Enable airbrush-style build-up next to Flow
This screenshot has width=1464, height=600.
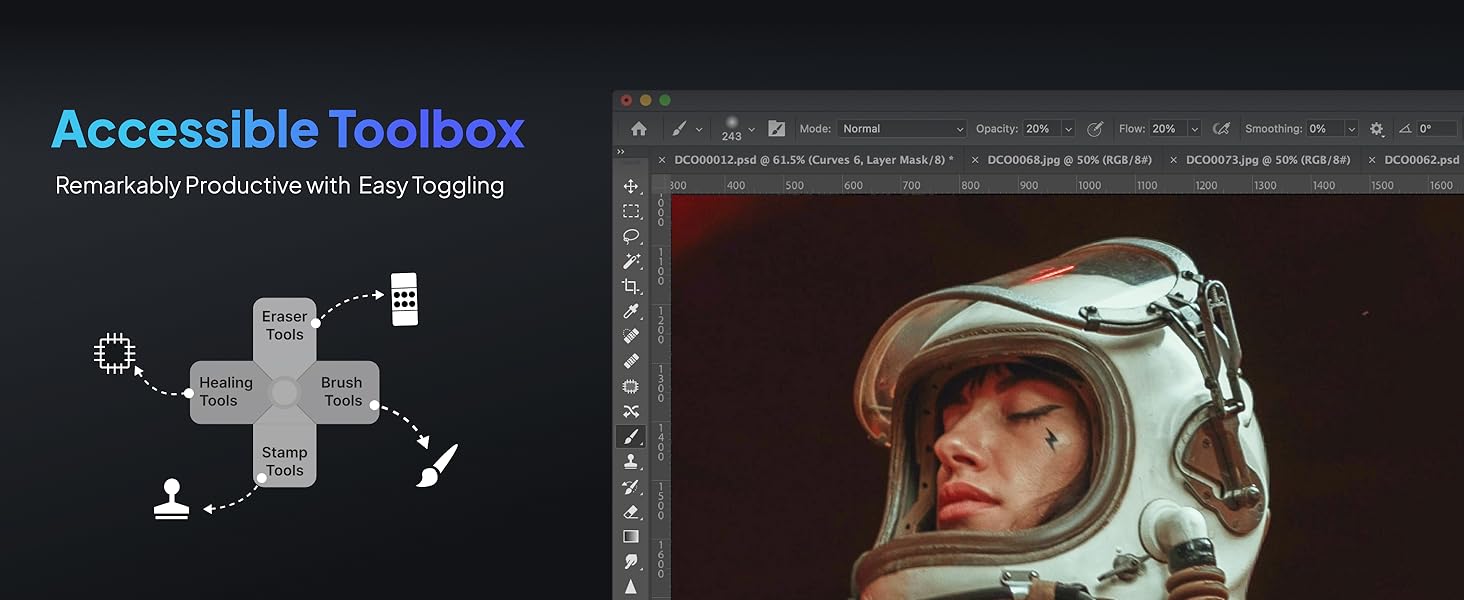(1221, 129)
